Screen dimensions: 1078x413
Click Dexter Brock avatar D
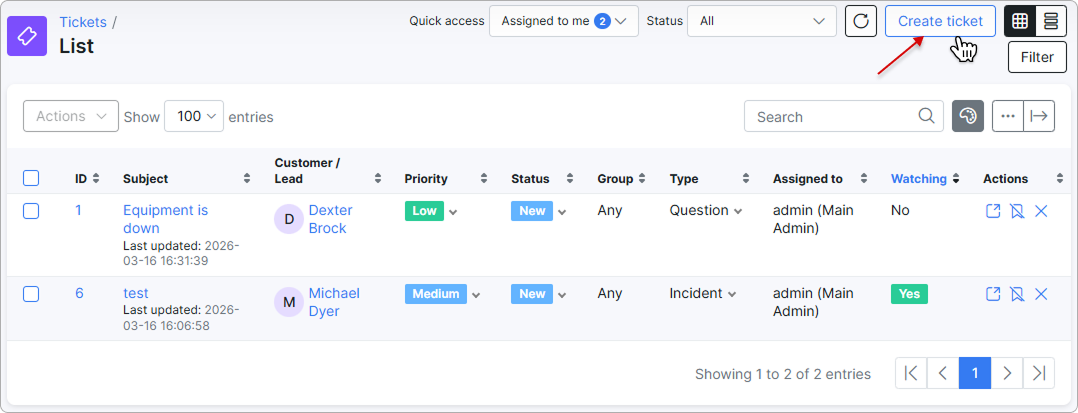tap(289, 219)
